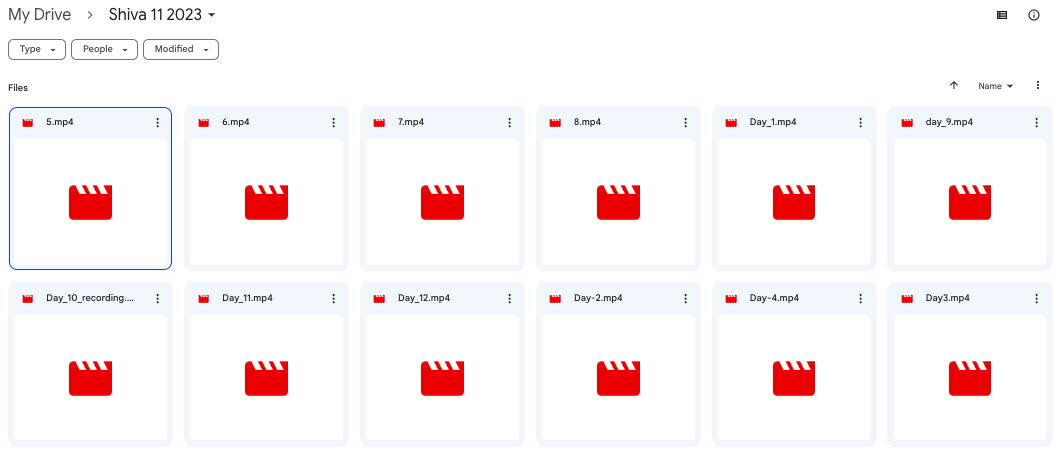Select the day_9.mp4 video thumbnail
Image resolution: width=1059 pixels, height=460 pixels.
pos(970,202)
